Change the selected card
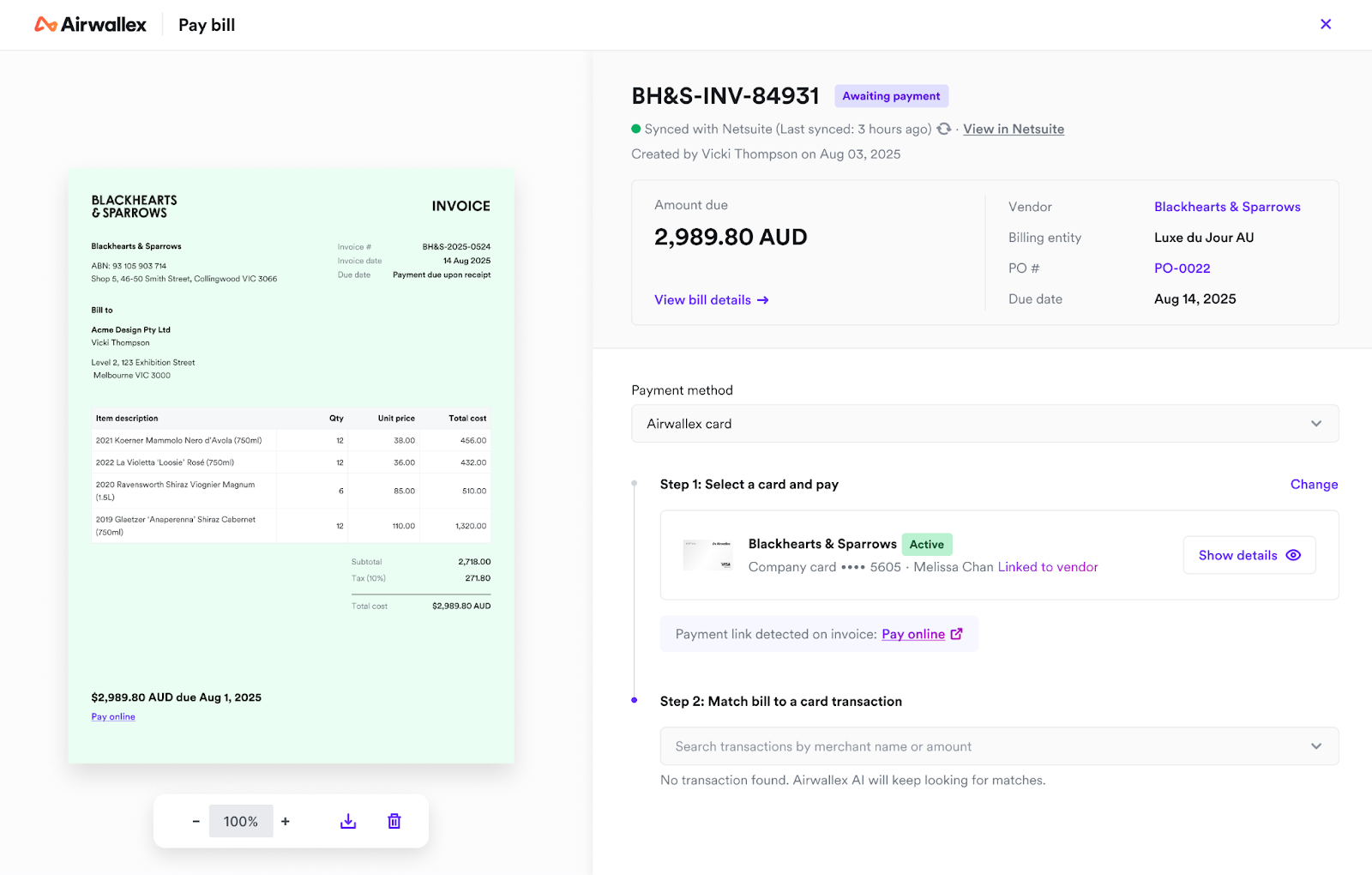This screenshot has height=875, width=1372. 1313,485
